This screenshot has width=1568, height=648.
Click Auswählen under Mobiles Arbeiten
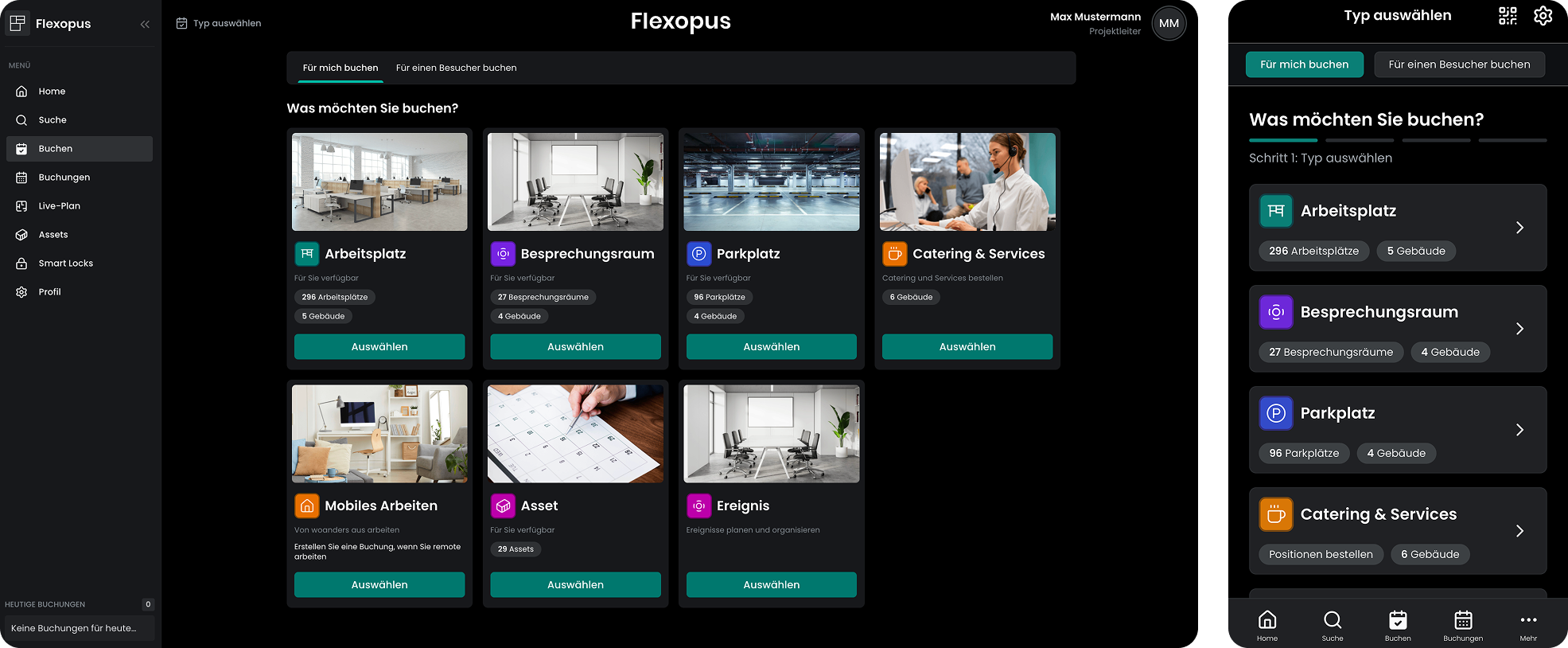(379, 585)
